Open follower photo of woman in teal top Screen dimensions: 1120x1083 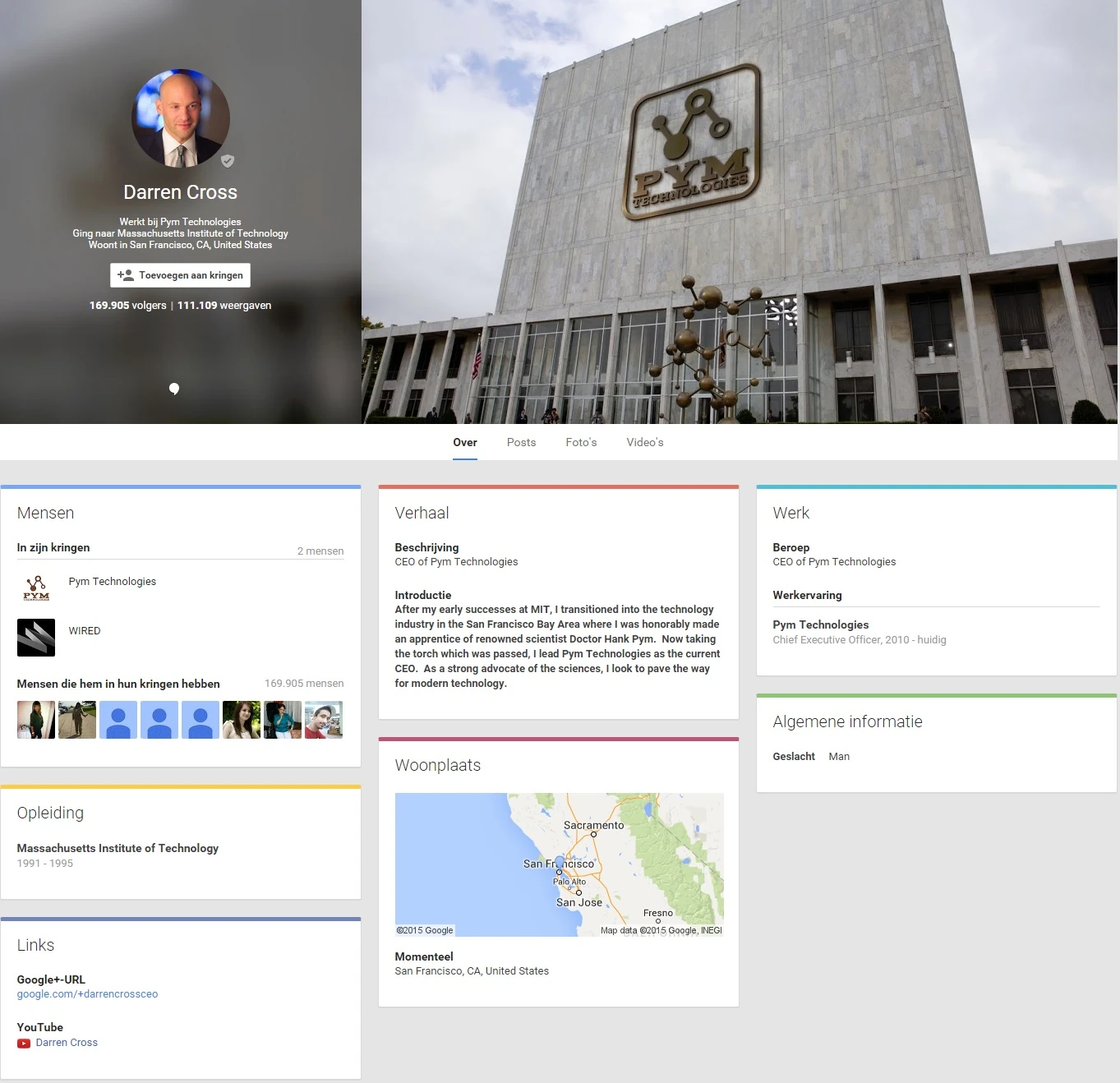(283, 720)
